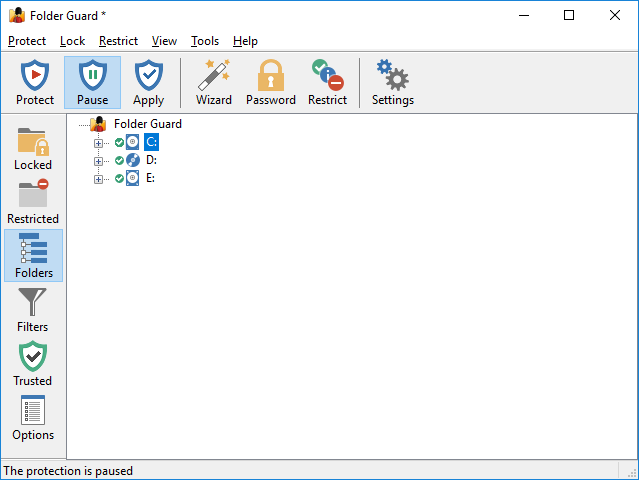This screenshot has height=480, width=639.
Task: Click green check status of E: drive
Action: coord(119,178)
